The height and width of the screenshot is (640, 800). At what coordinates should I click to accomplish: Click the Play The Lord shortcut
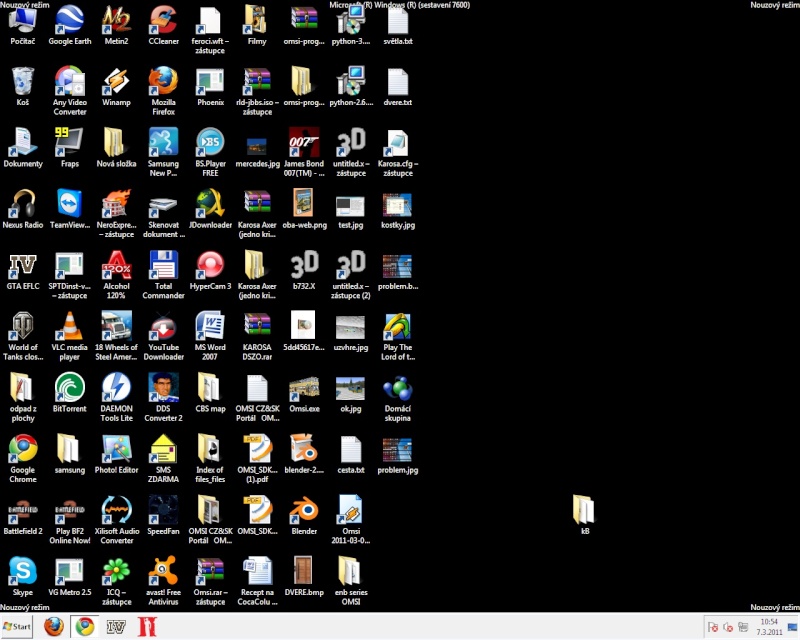coord(398,336)
